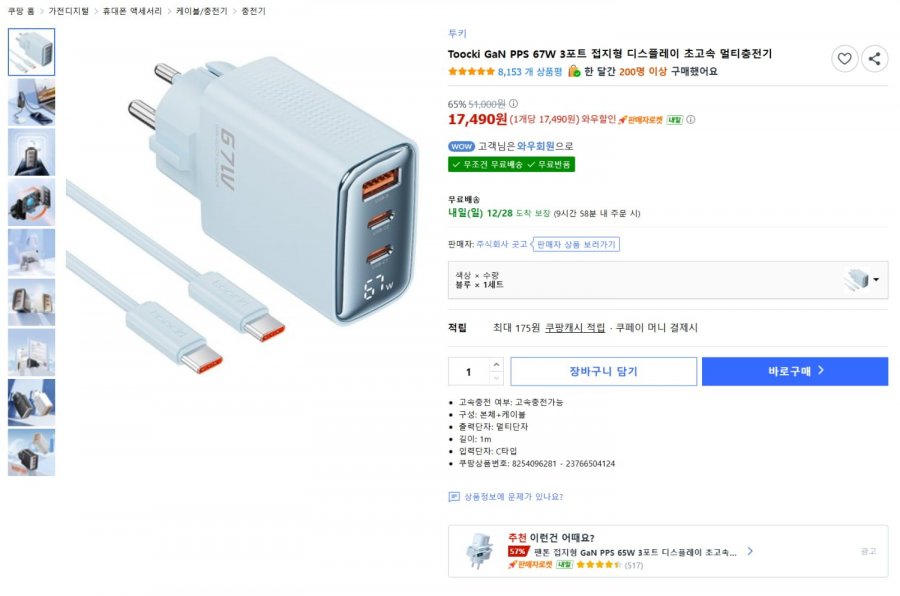This screenshot has height=596, width=900.
Task: Click the heart wishlist icon
Action: point(845,59)
